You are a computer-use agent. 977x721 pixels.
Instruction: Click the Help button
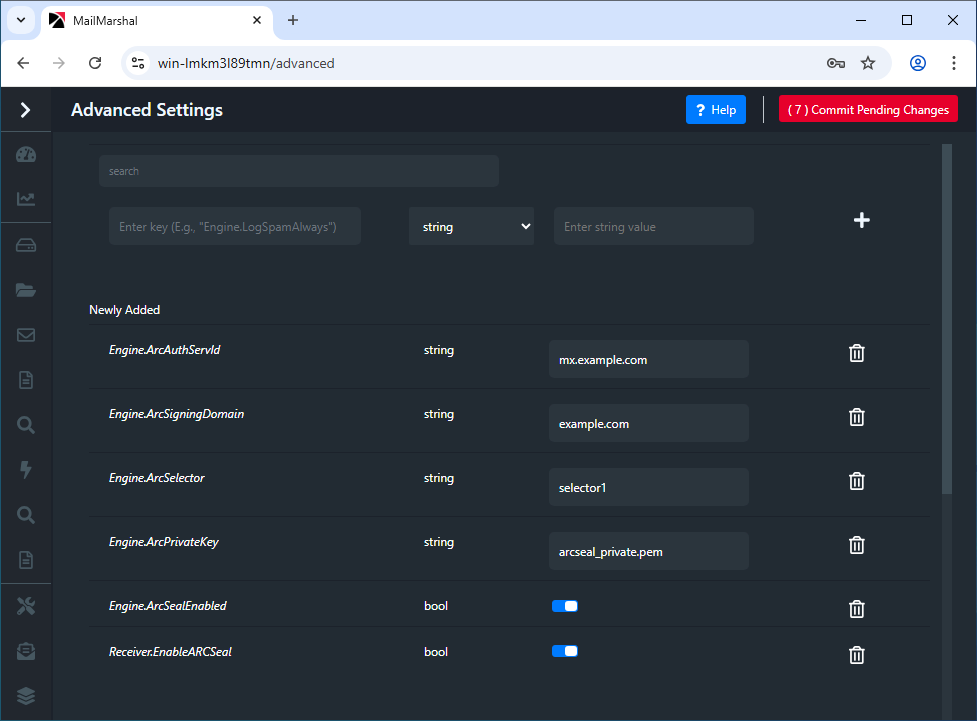pos(715,110)
